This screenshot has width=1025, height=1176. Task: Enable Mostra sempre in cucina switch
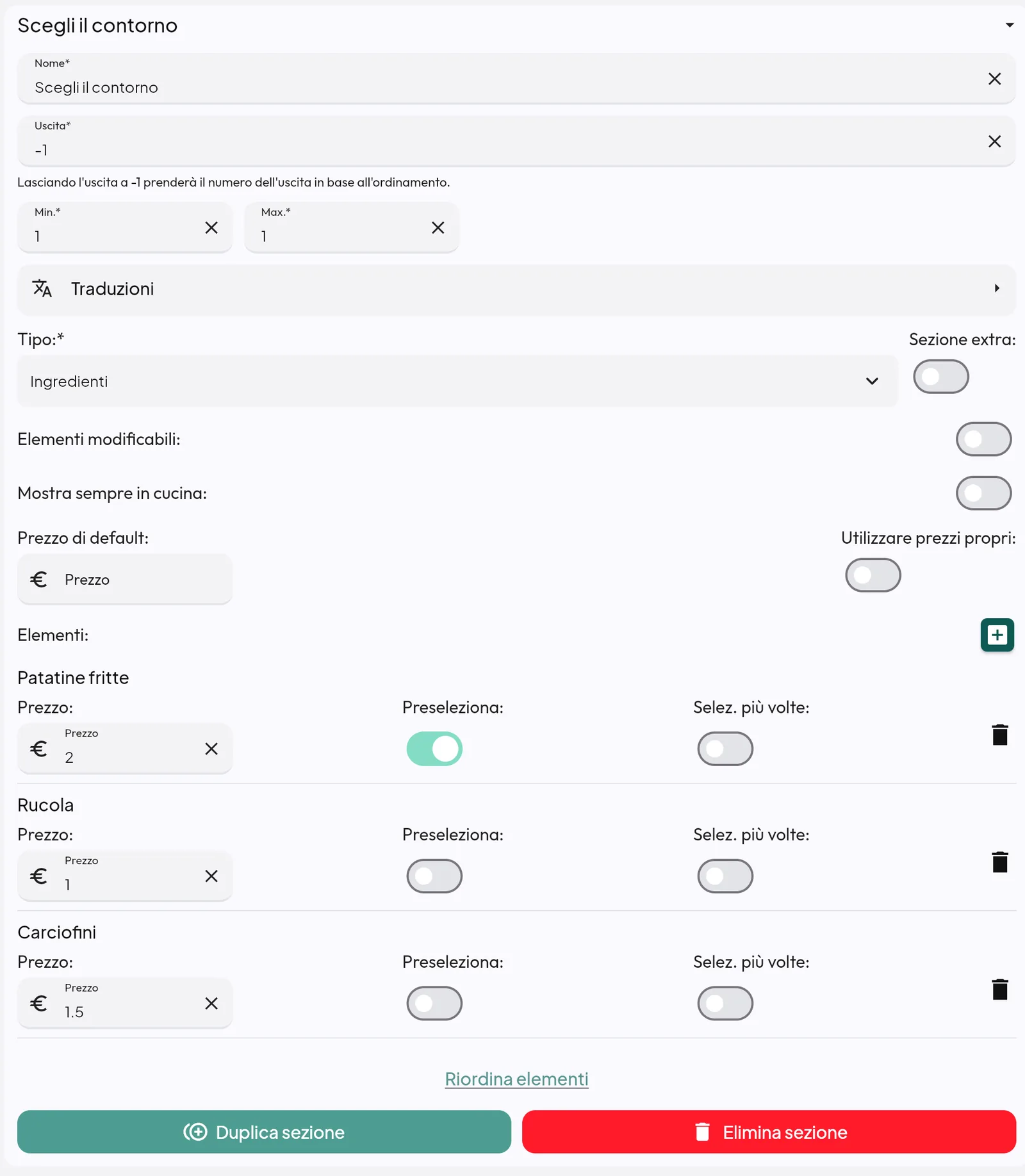pyautogui.click(x=983, y=493)
